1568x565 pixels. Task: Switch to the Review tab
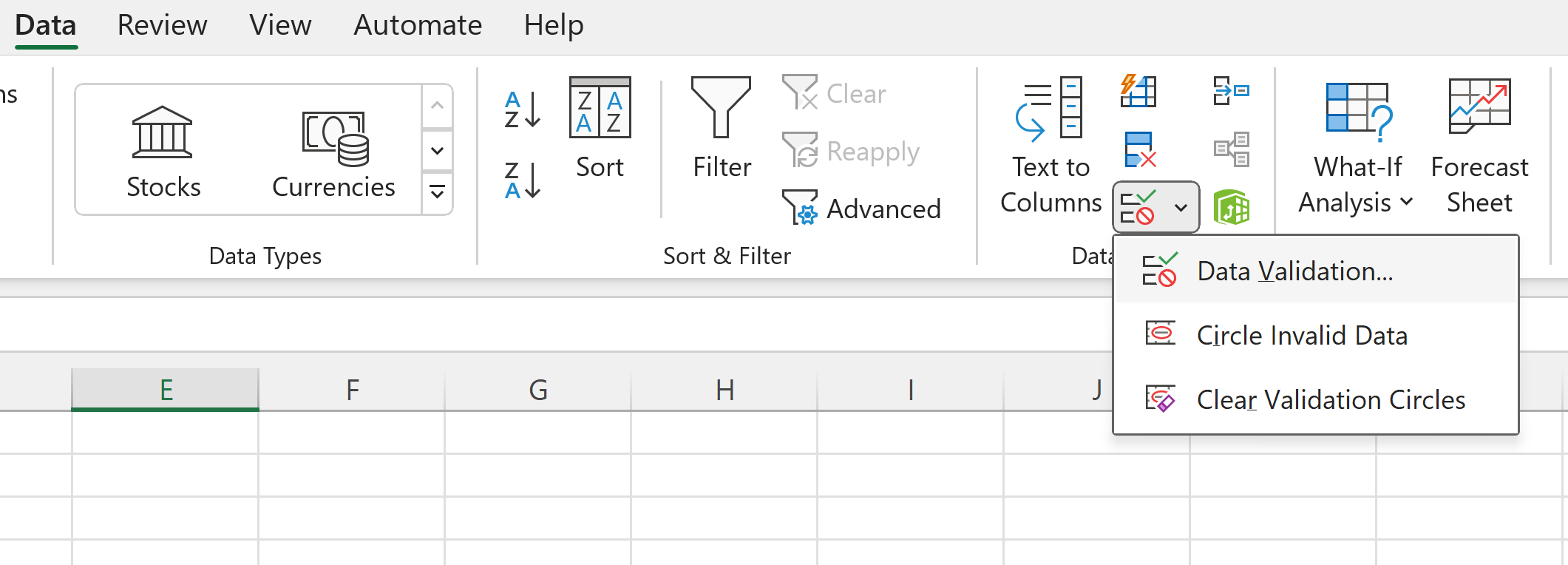[x=162, y=25]
